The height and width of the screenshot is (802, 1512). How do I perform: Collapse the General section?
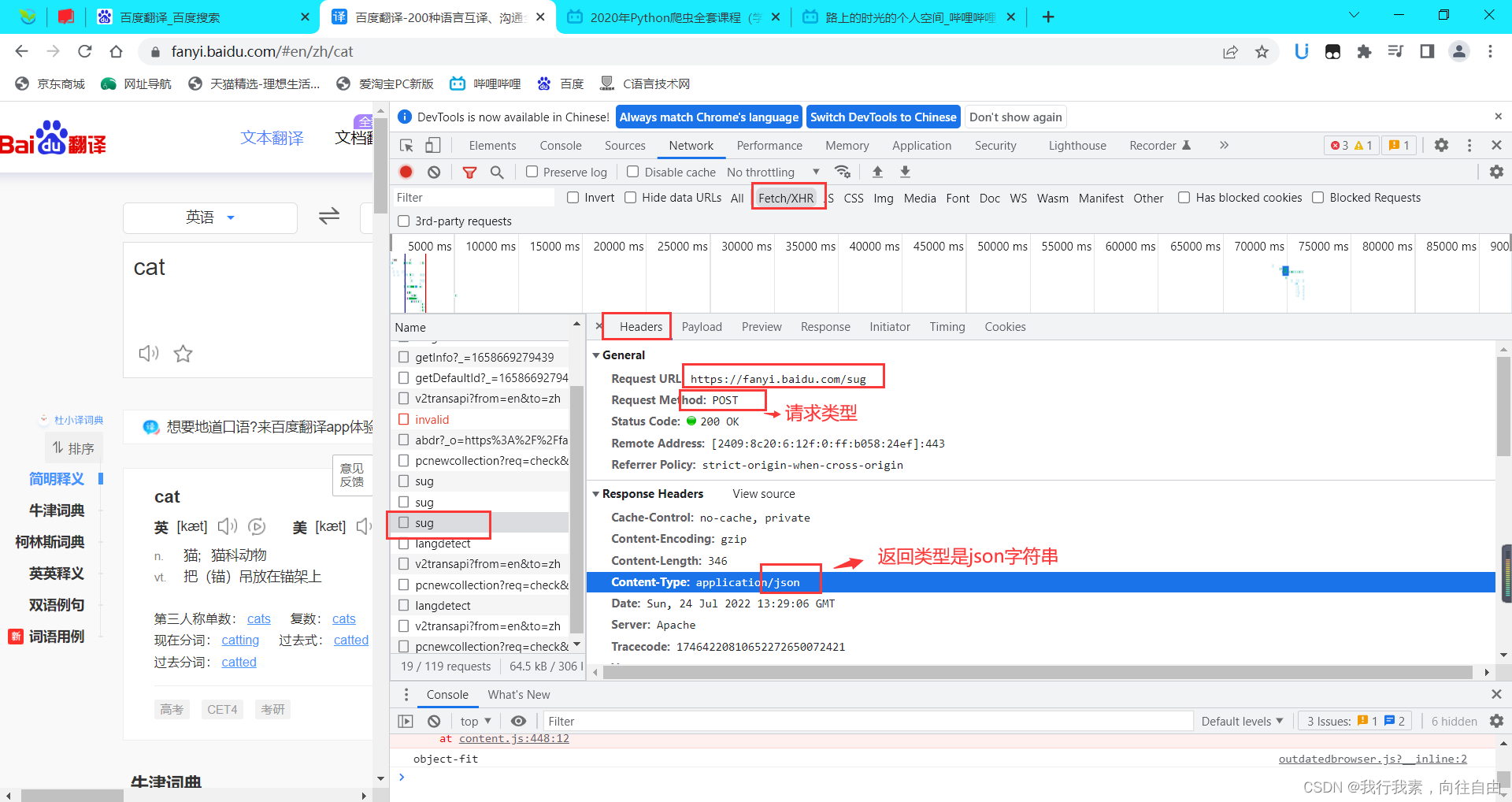tap(596, 355)
